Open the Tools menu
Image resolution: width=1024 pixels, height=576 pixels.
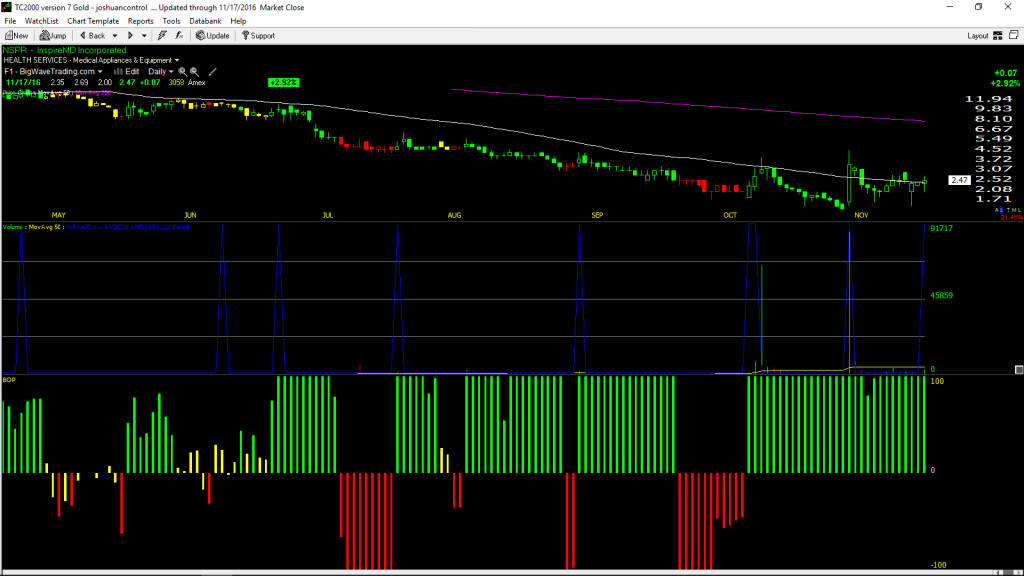coord(171,21)
